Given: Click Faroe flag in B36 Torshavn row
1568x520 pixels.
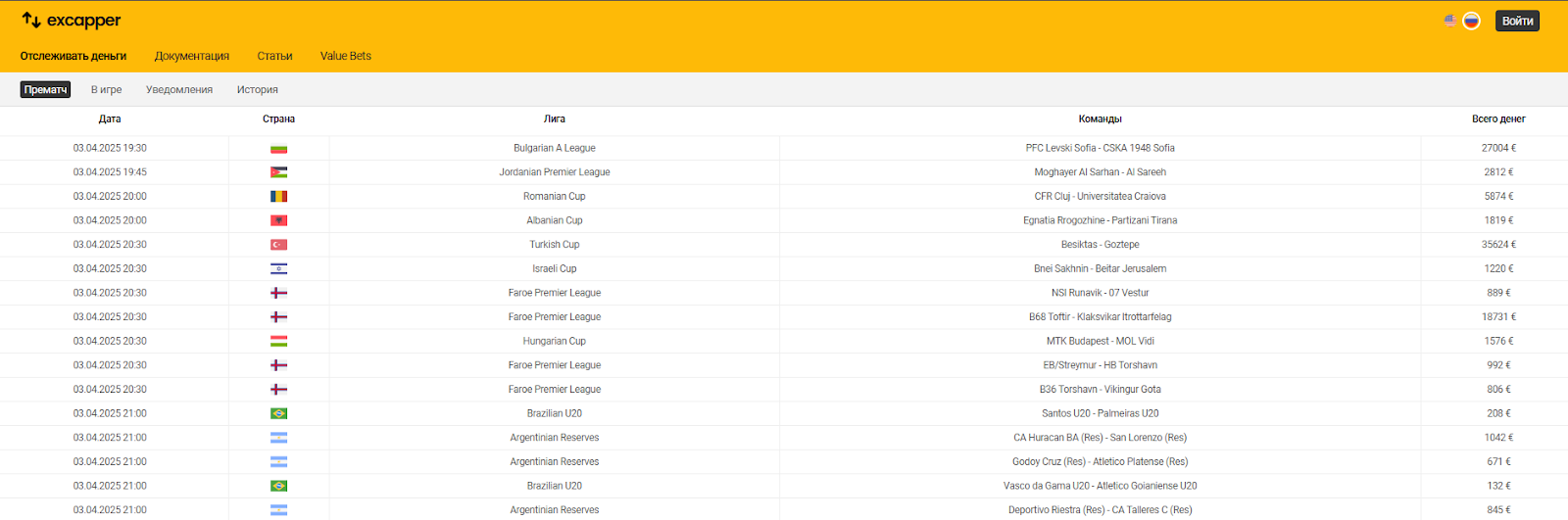Looking at the screenshot, I should (x=278, y=389).
